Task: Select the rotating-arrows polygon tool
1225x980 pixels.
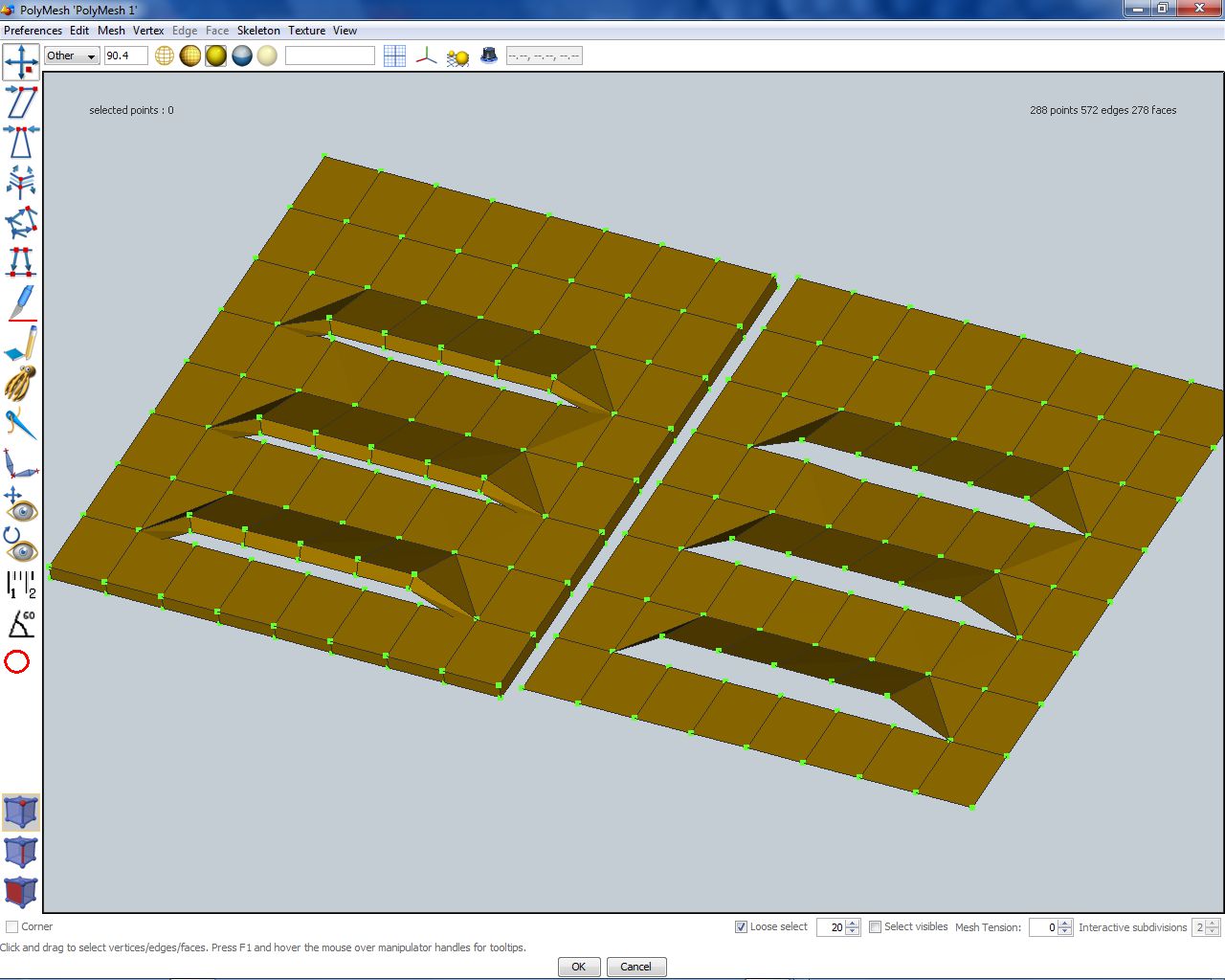Action: (20, 222)
